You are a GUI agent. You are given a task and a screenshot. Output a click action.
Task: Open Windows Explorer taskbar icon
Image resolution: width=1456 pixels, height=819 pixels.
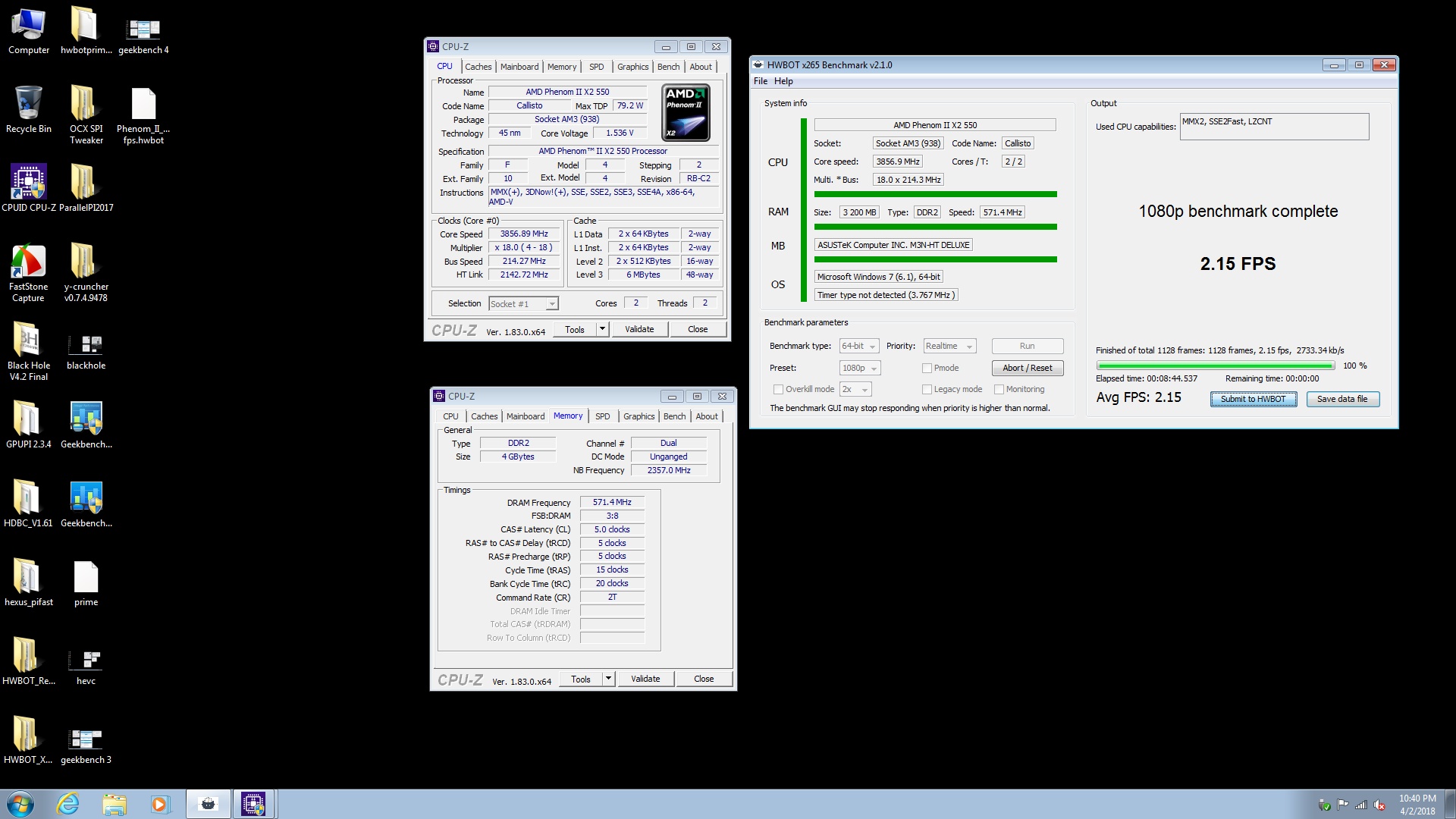pos(115,804)
